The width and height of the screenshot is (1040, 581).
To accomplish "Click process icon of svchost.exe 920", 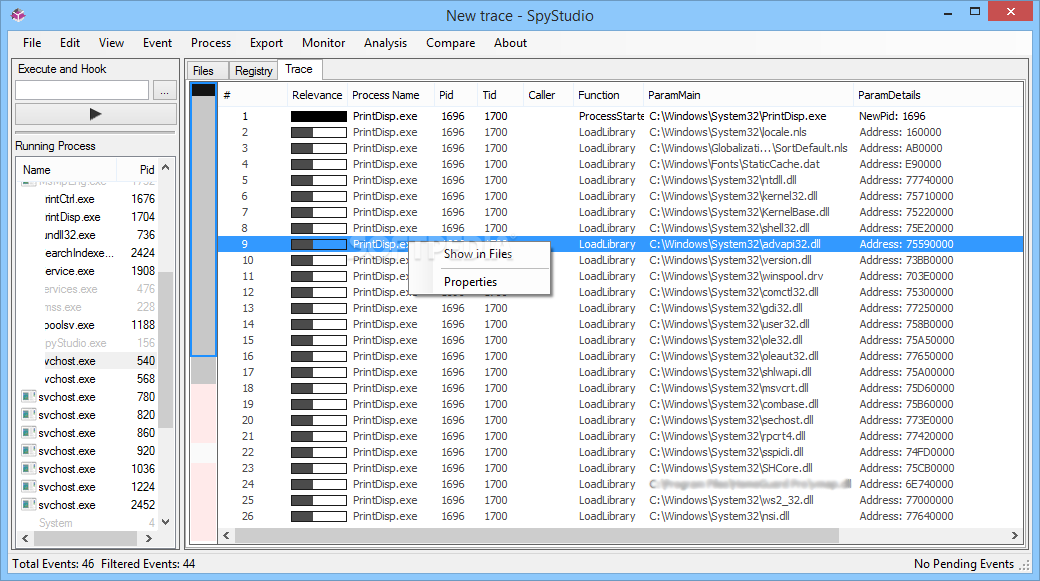I will (x=29, y=450).
